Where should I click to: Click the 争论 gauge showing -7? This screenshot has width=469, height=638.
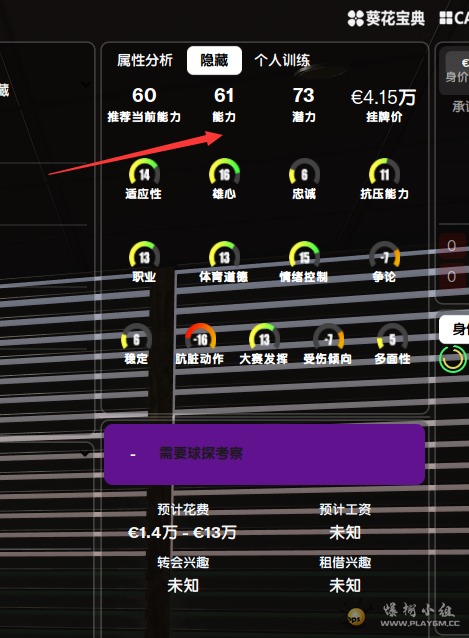coord(384,256)
